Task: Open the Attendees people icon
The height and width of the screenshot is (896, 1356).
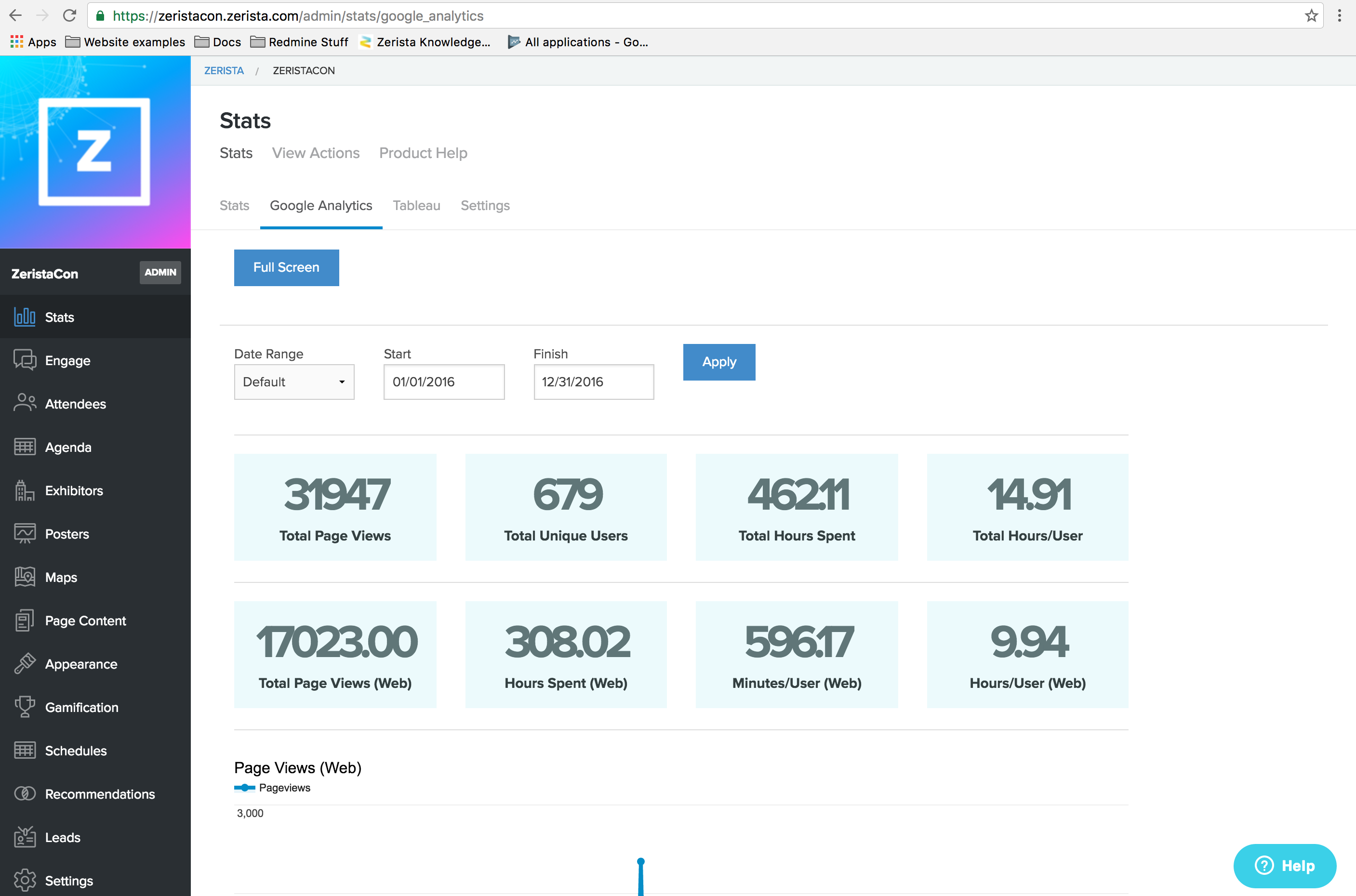Action: tap(25, 403)
